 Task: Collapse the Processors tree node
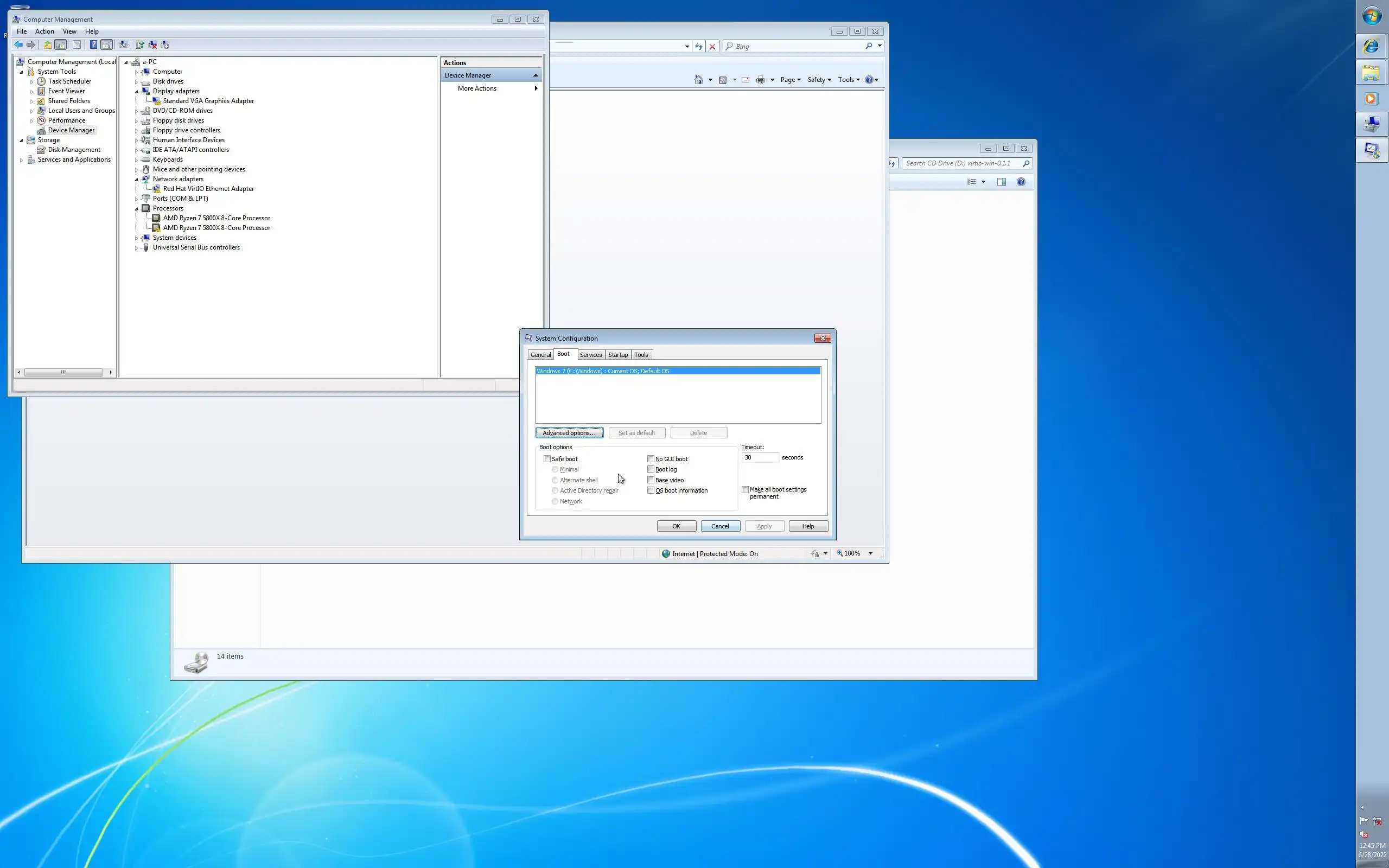137,209
